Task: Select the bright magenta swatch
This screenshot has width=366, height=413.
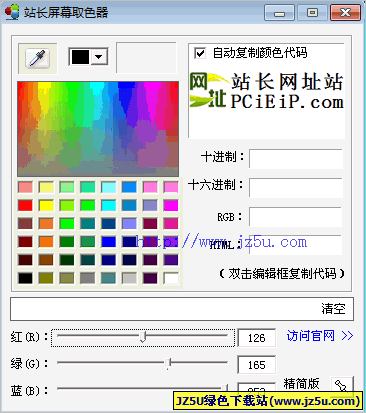Action: tap(171, 205)
